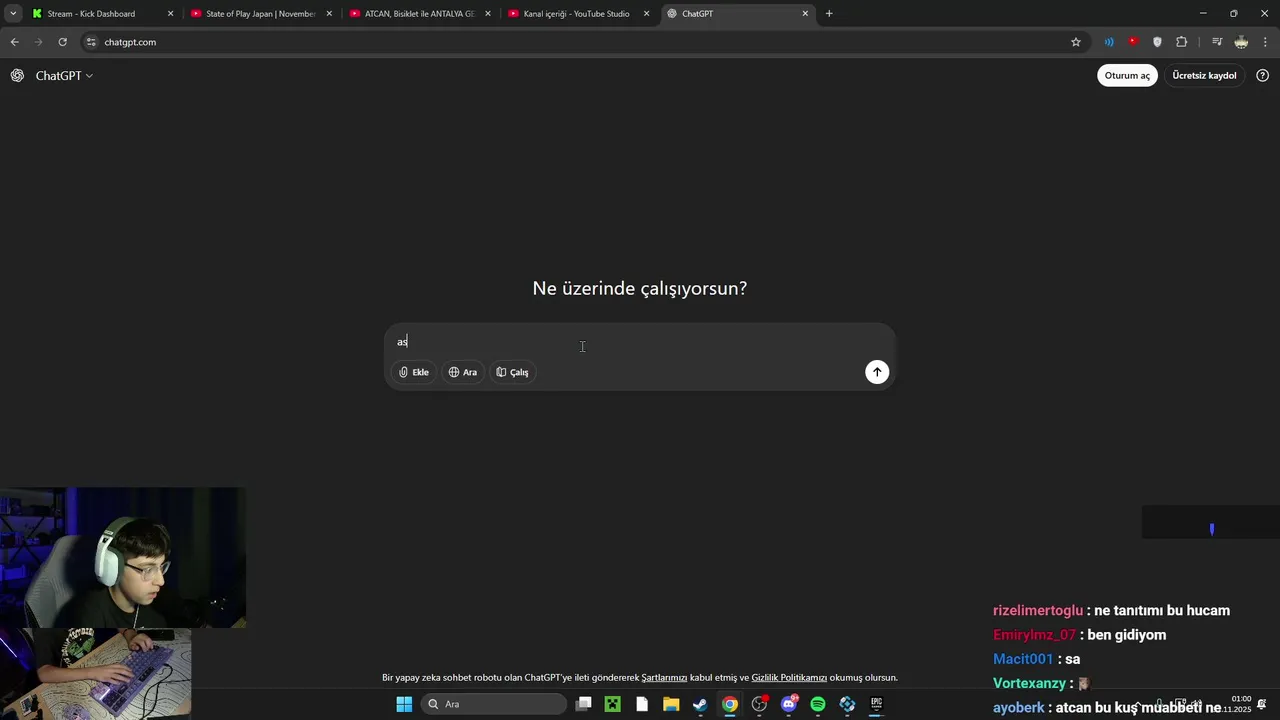
Task: Open a new browser tab
Action: pyautogui.click(x=829, y=14)
